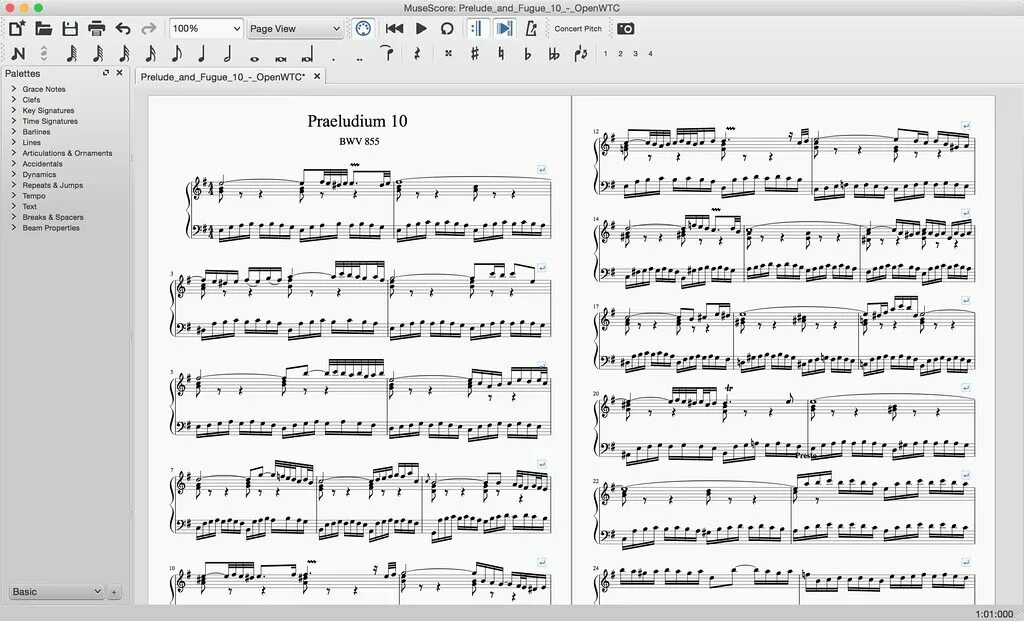Select the 32nd note duration
This screenshot has height=621, width=1024.
124,54
